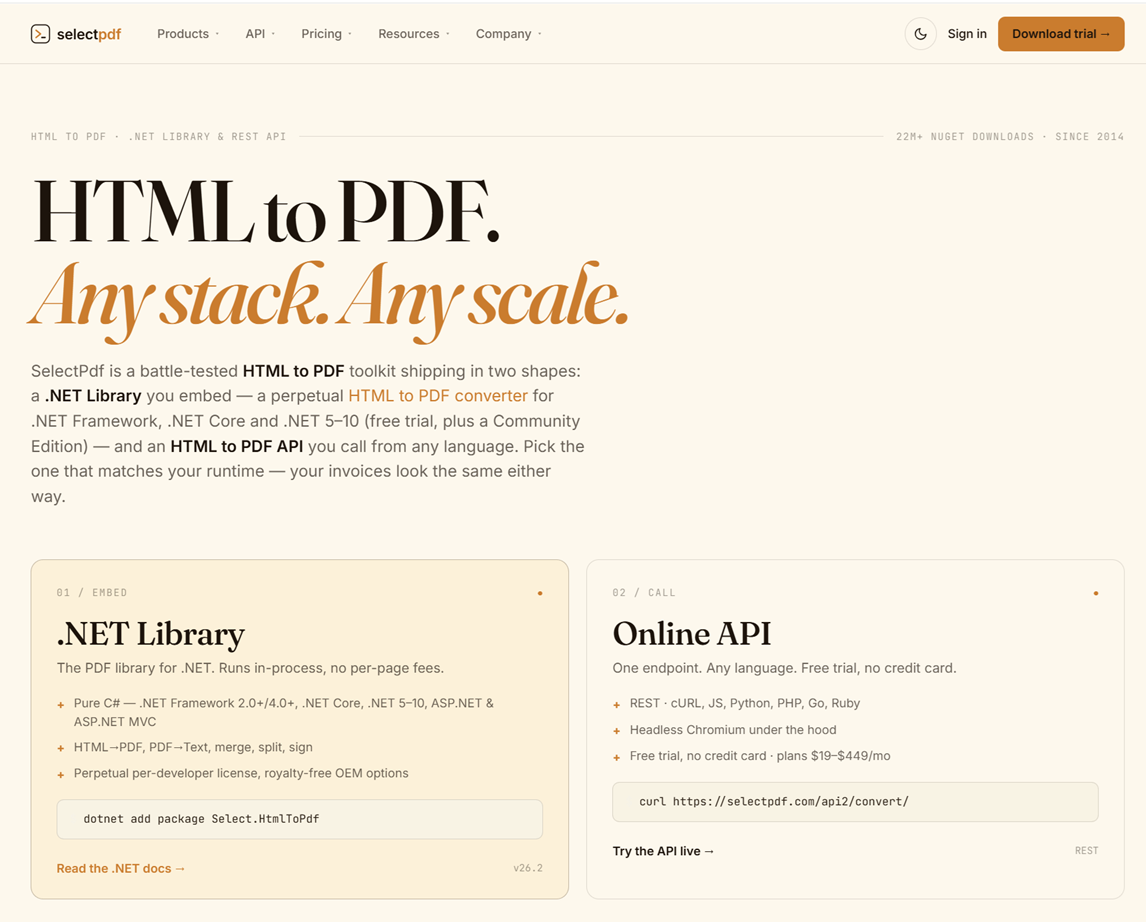Follow the HTML to PDF converter link

[x=438, y=396]
